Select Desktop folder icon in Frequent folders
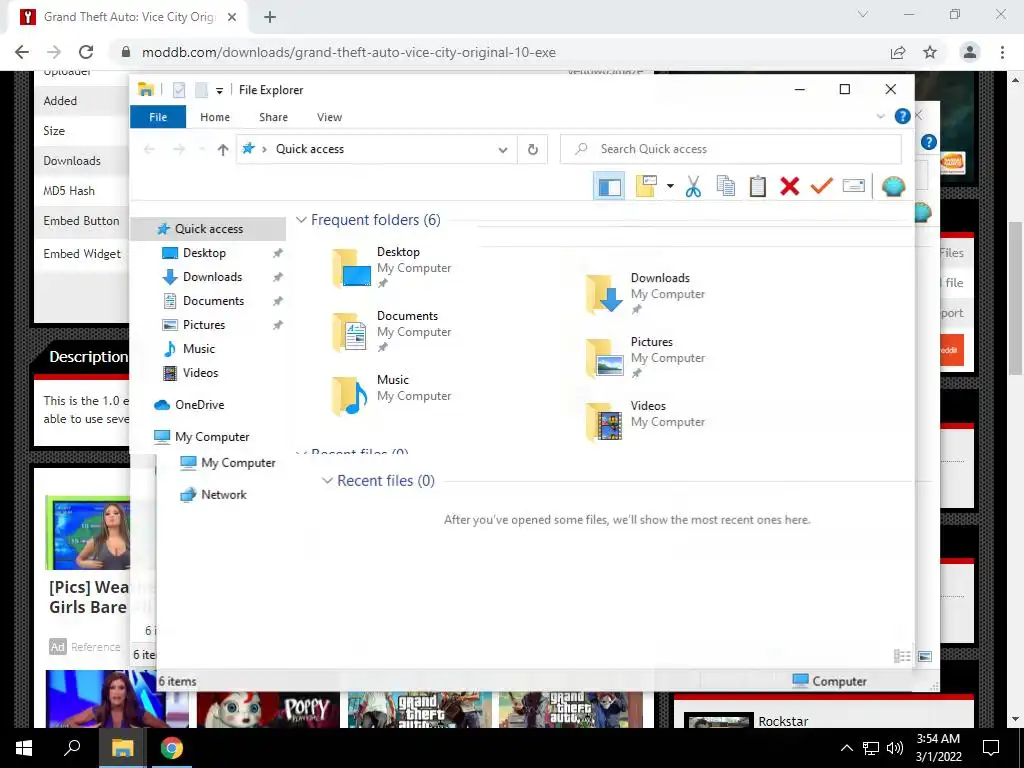 click(x=351, y=268)
